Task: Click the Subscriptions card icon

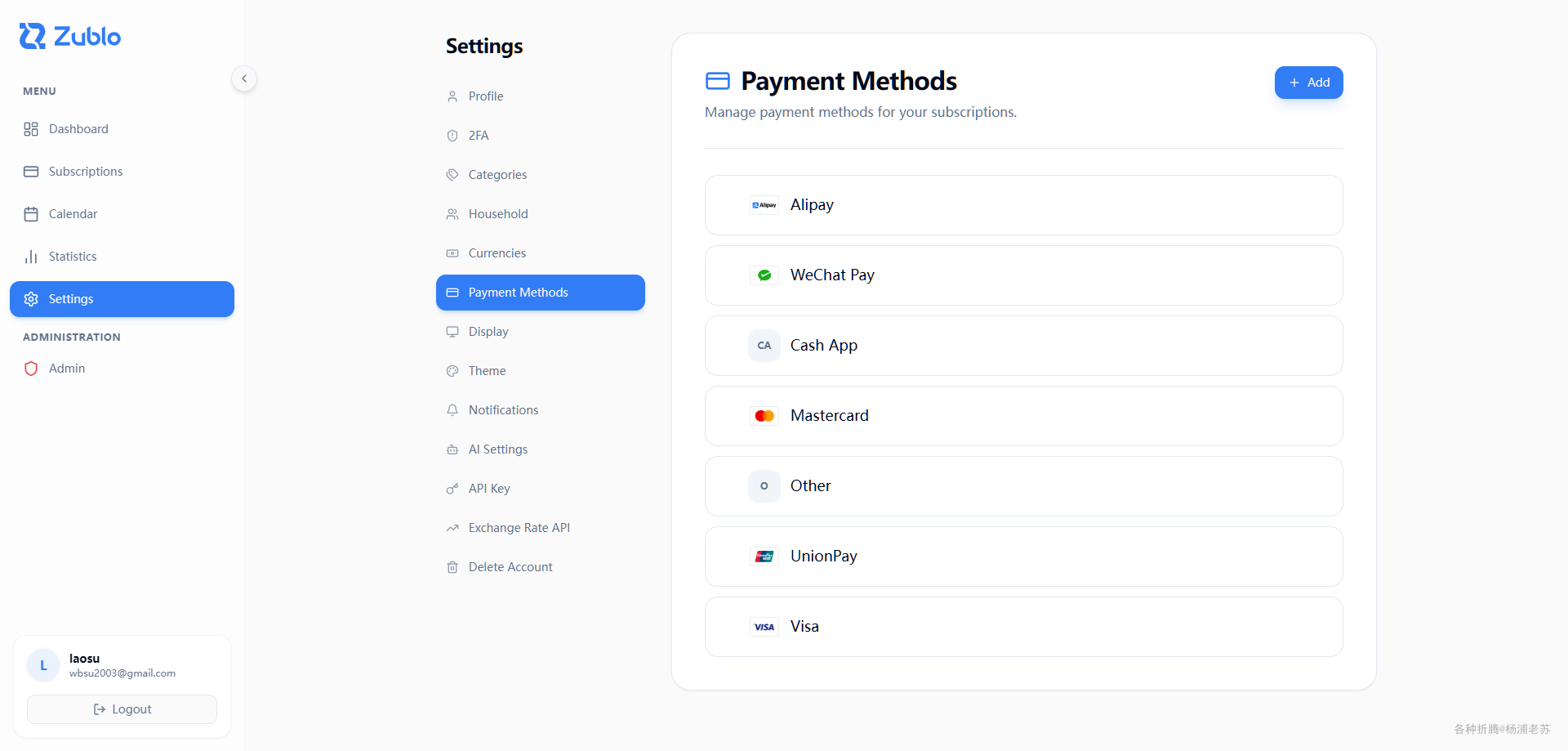Action: 31,172
